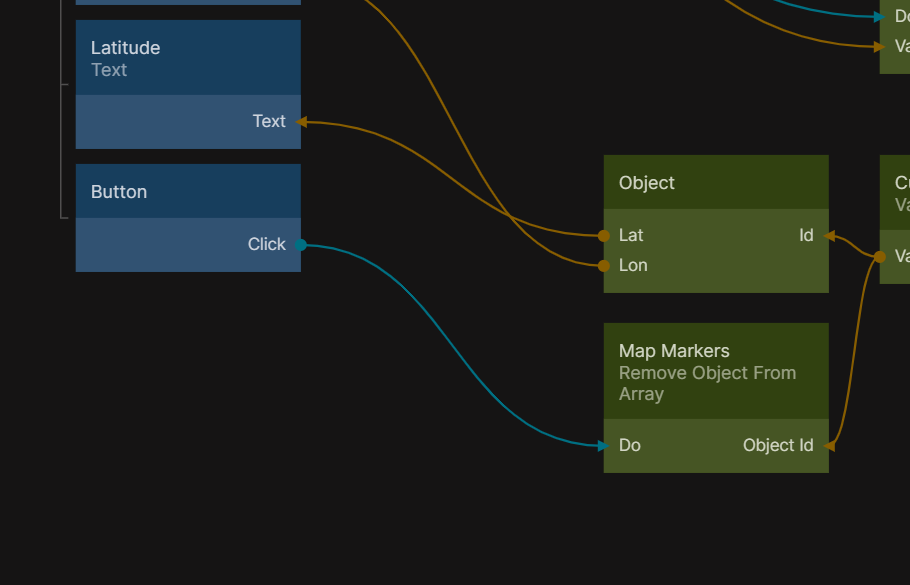Image resolution: width=910 pixels, height=585 pixels.
Task: Click the 'Click' port label in Button node
Action: point(266,244)
